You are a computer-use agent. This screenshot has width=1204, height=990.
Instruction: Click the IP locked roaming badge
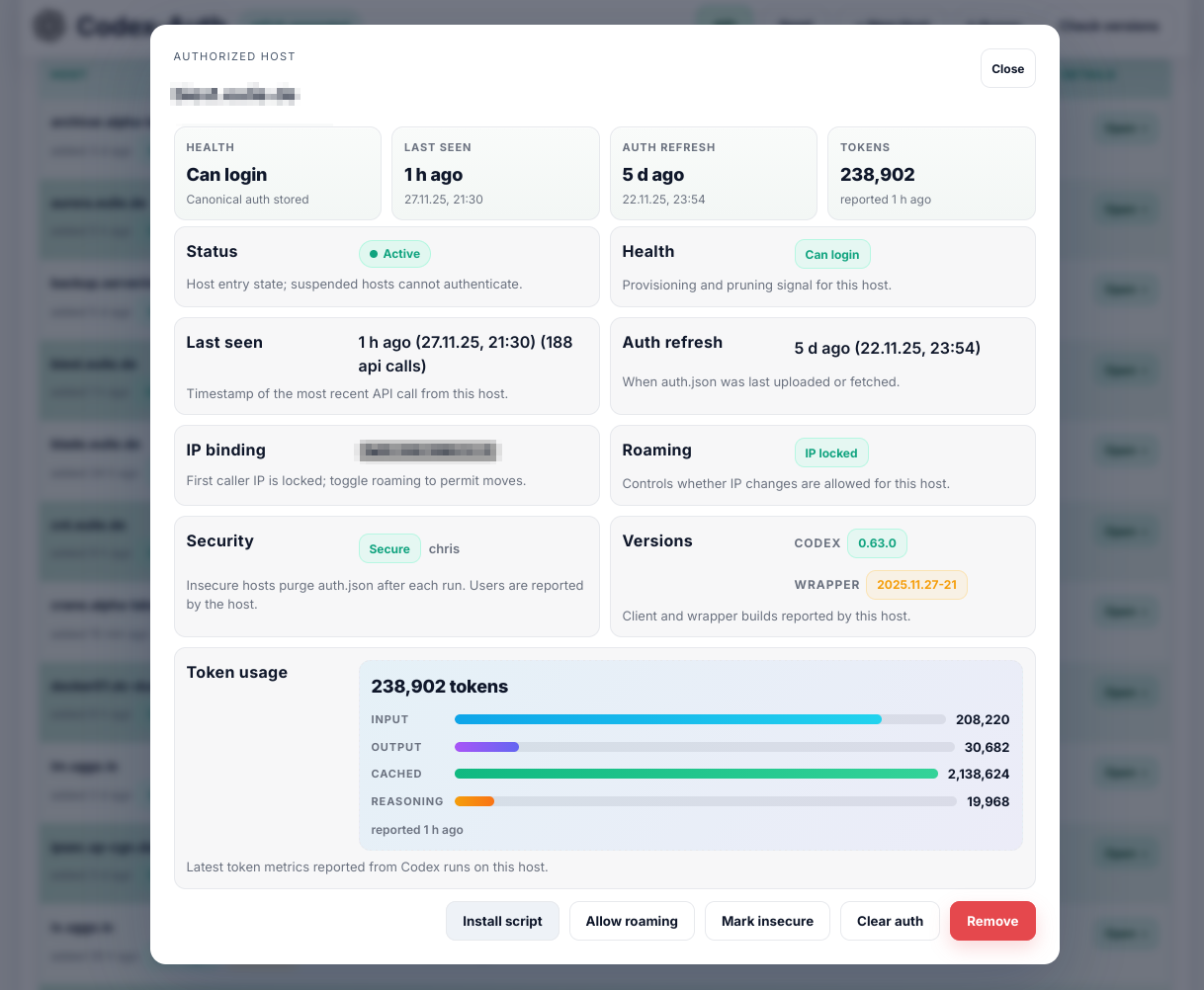point(830,454)
